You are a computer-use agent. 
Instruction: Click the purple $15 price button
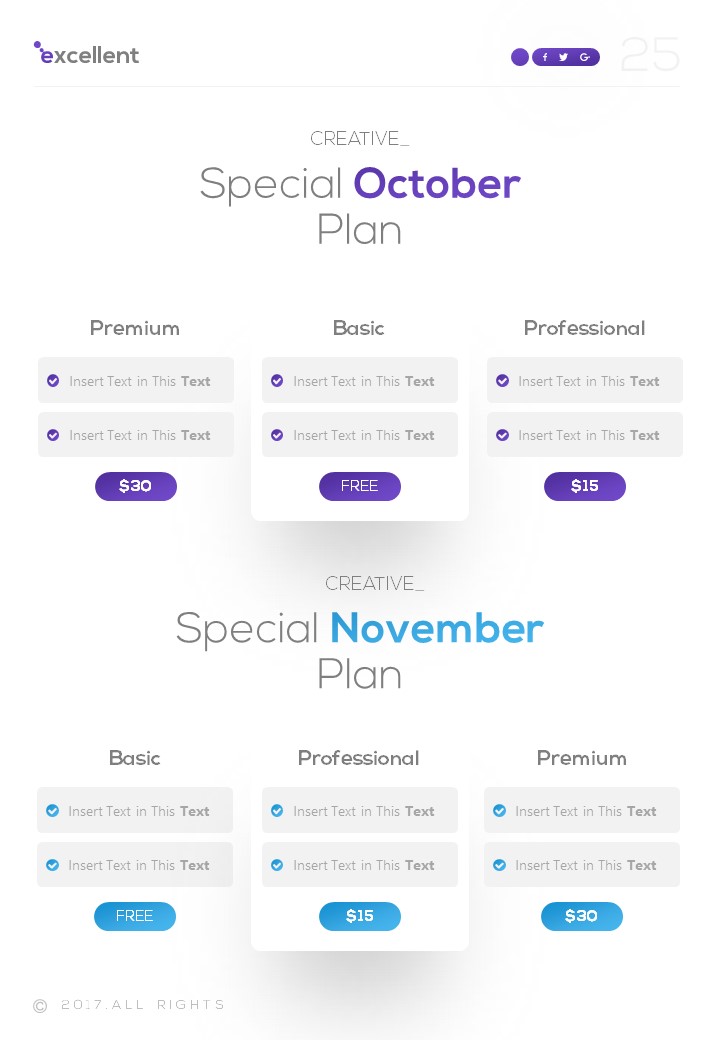[585, 487]
